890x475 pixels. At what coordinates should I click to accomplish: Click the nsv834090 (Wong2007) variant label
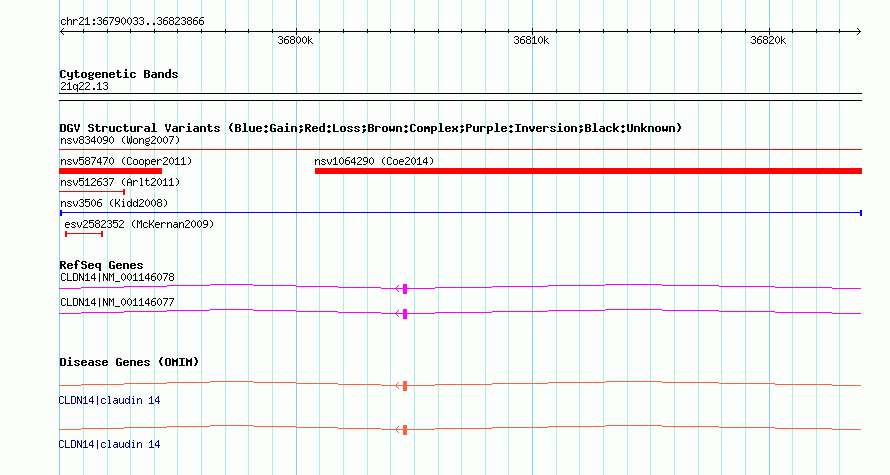tap(120, 140)
